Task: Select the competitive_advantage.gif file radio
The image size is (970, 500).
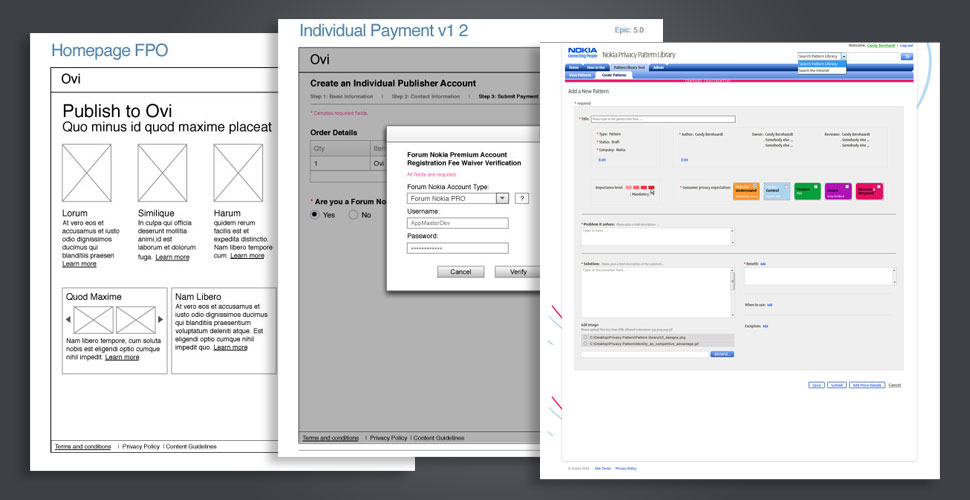Action: click(585, 343)
